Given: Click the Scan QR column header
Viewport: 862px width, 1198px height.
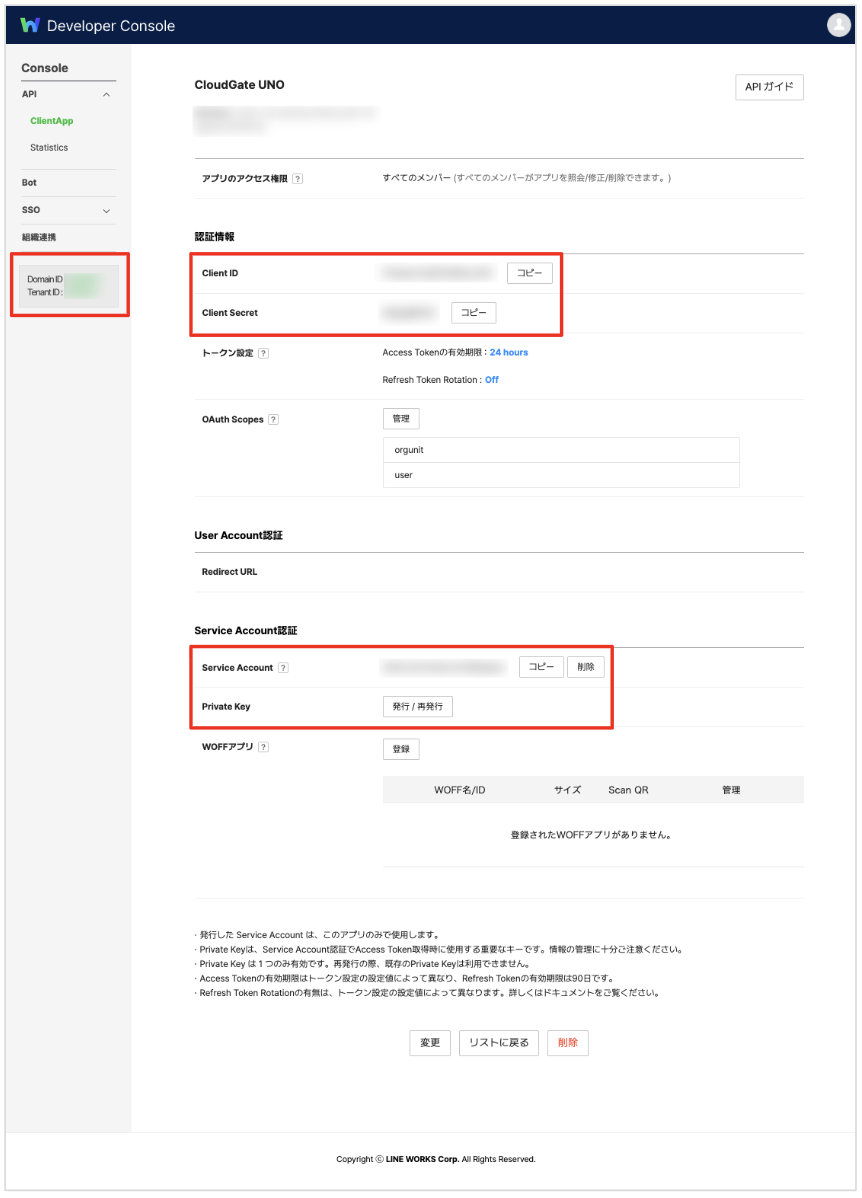Looking at the screenshot, I should coord(628,790).
